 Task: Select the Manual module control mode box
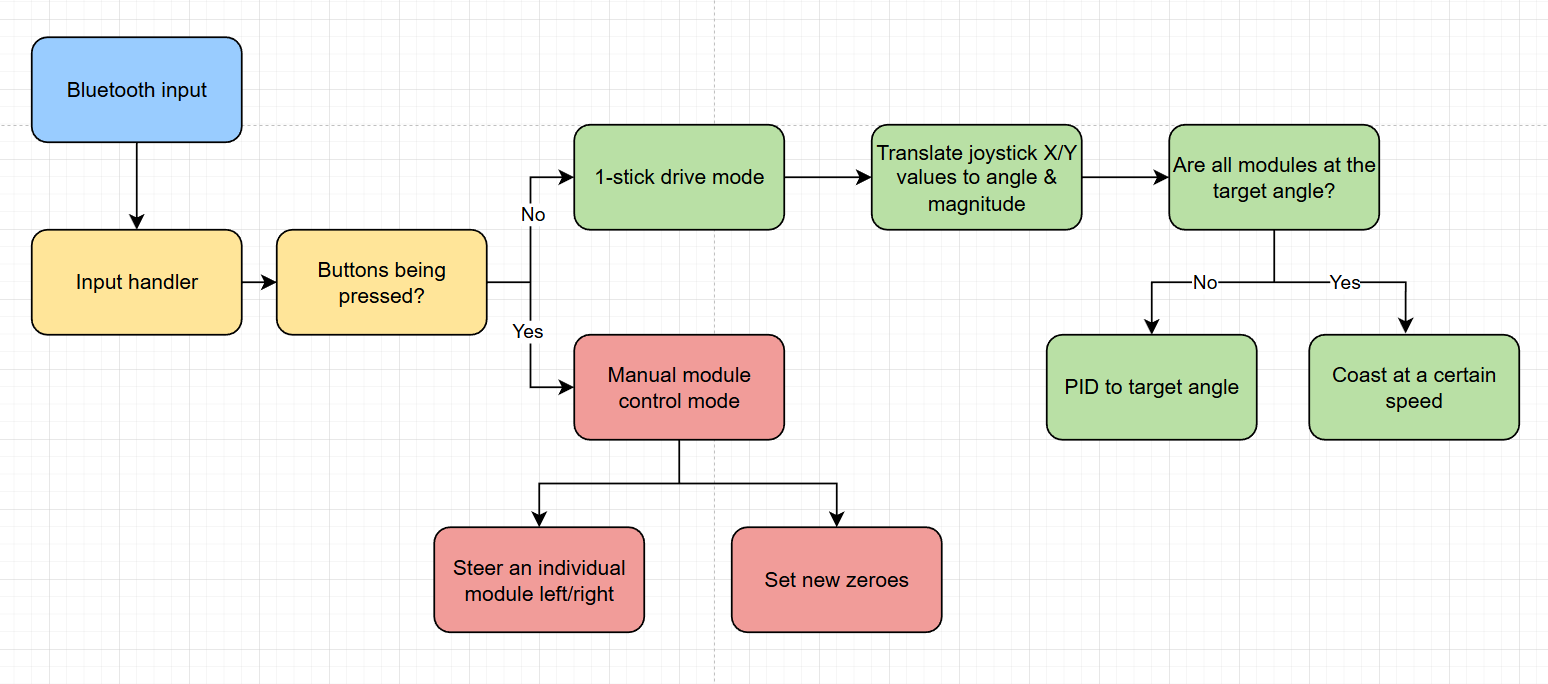tap(678, 387)
